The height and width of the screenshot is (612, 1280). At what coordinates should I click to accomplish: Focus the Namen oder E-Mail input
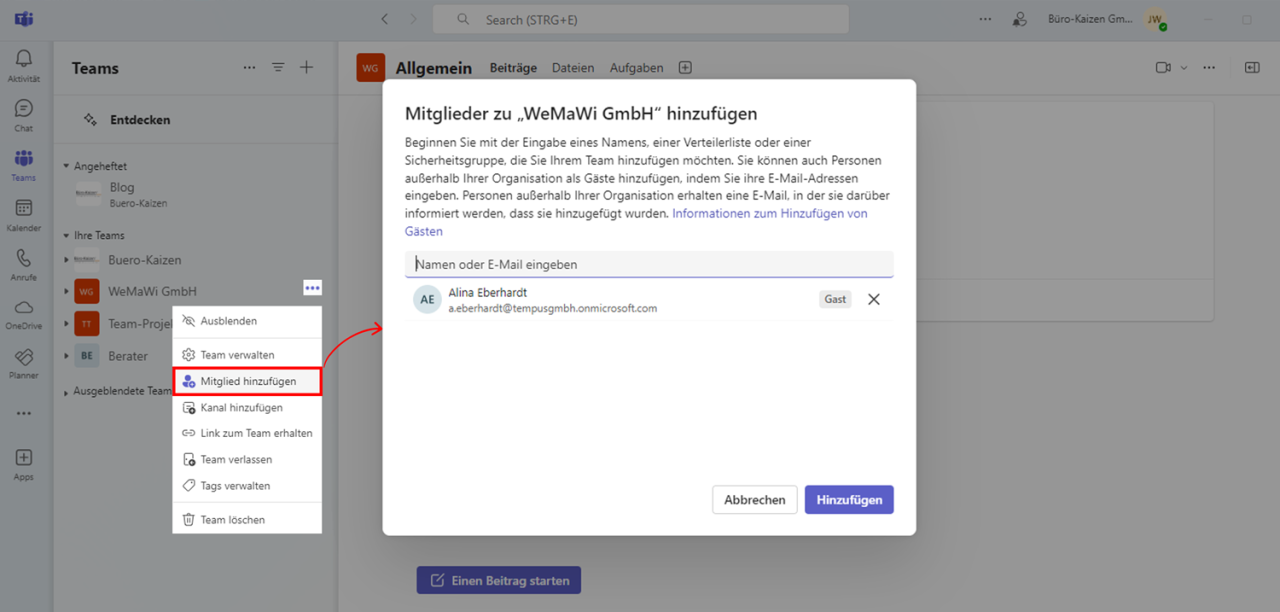click(x=649, y=264)
